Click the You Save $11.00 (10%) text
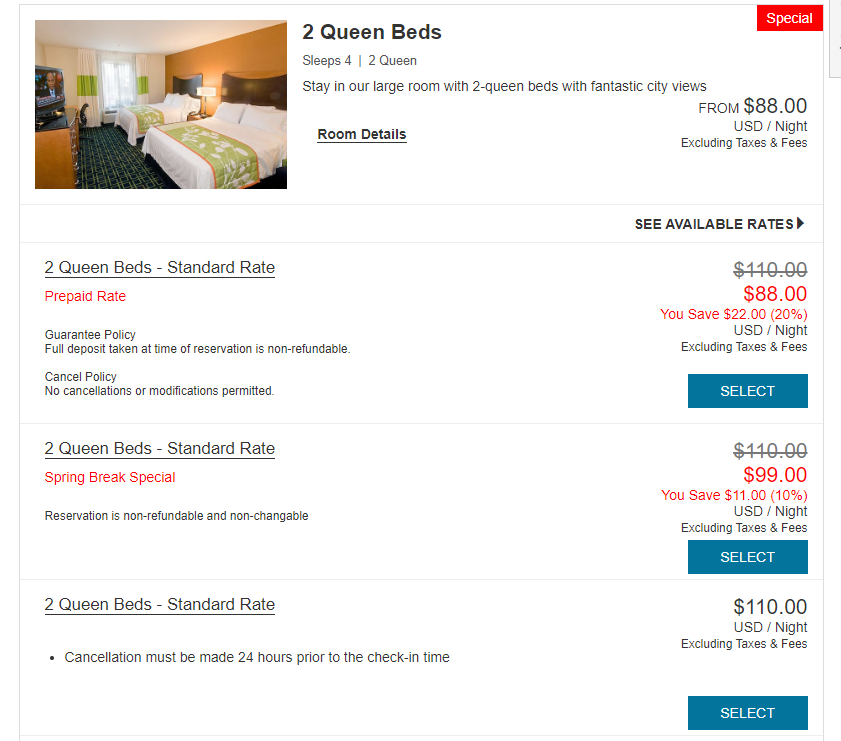 [x=734, y=495]
